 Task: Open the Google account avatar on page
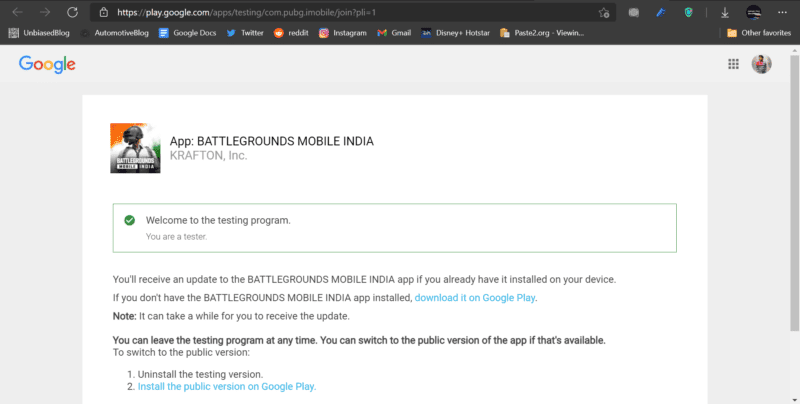(x=761, y=64)
